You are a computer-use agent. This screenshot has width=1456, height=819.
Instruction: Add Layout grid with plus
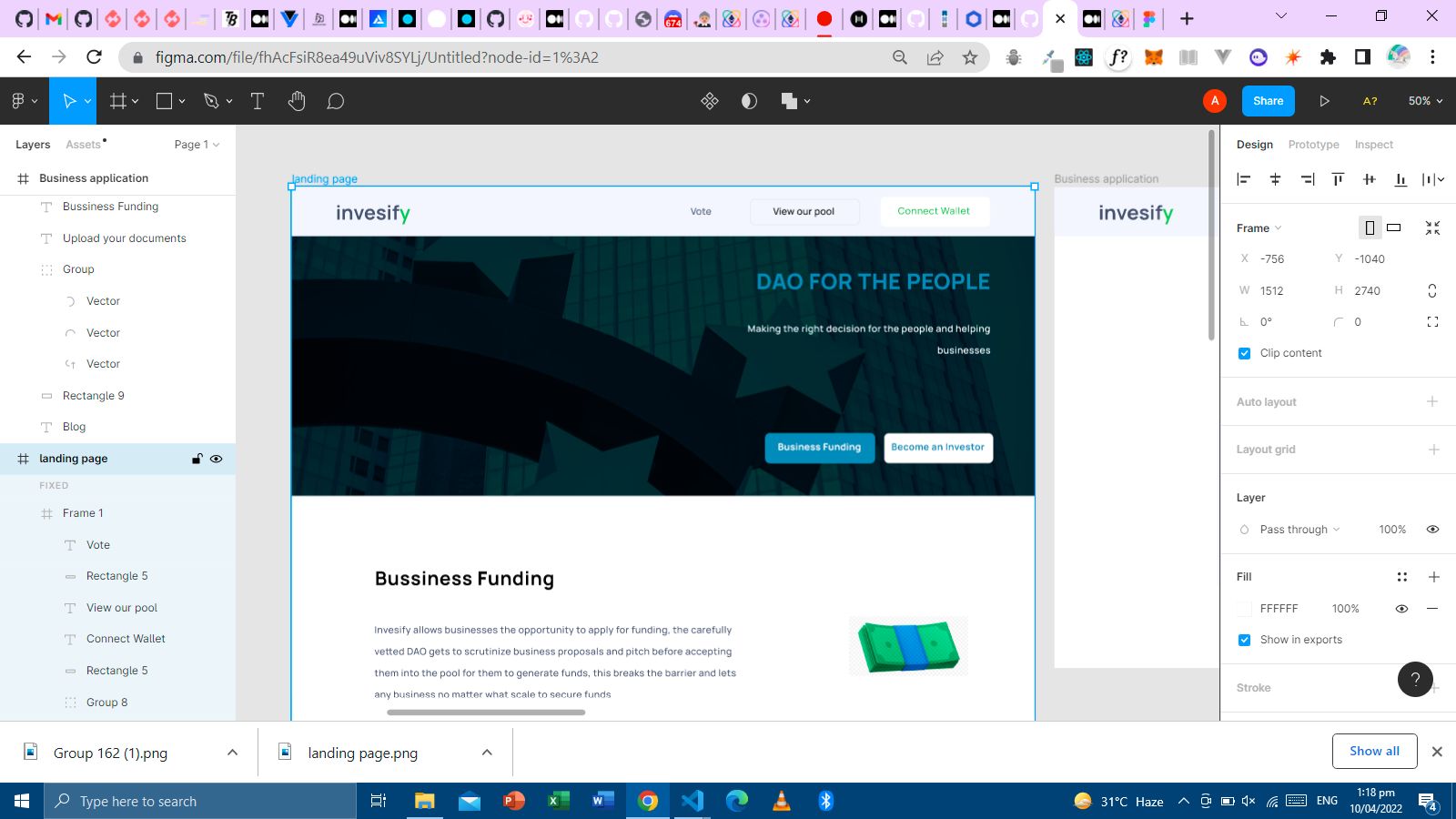[1433, 450]
